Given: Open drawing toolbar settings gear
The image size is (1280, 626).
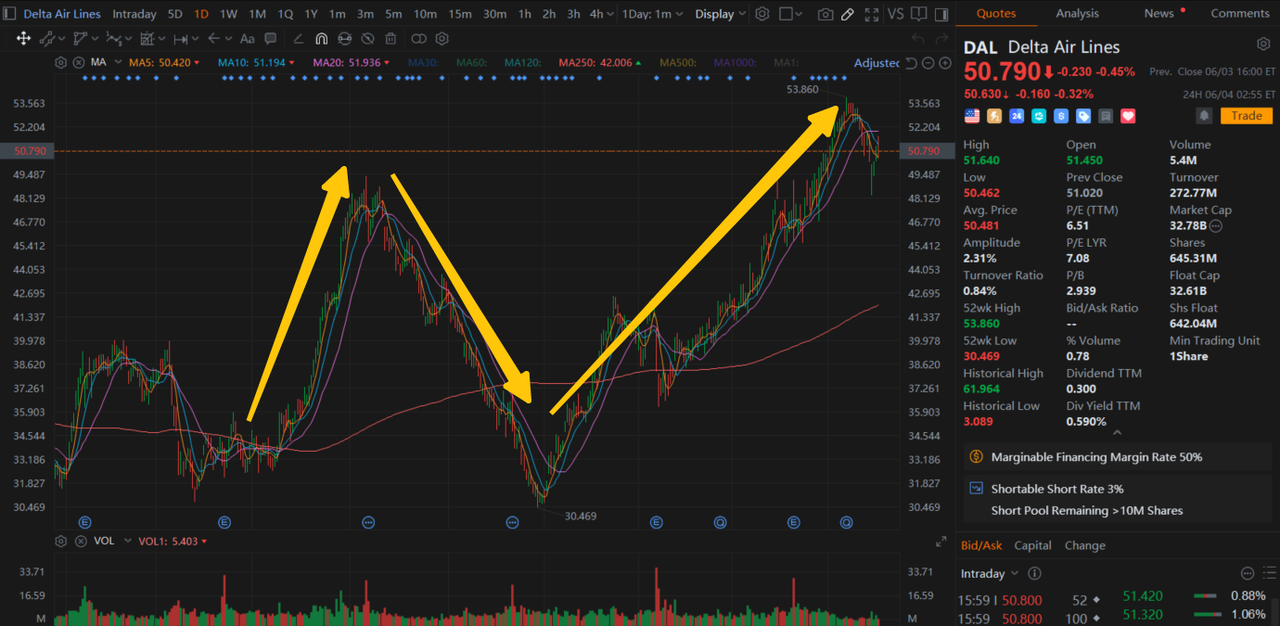Looking at the screenshot, I should coord(442,39).
